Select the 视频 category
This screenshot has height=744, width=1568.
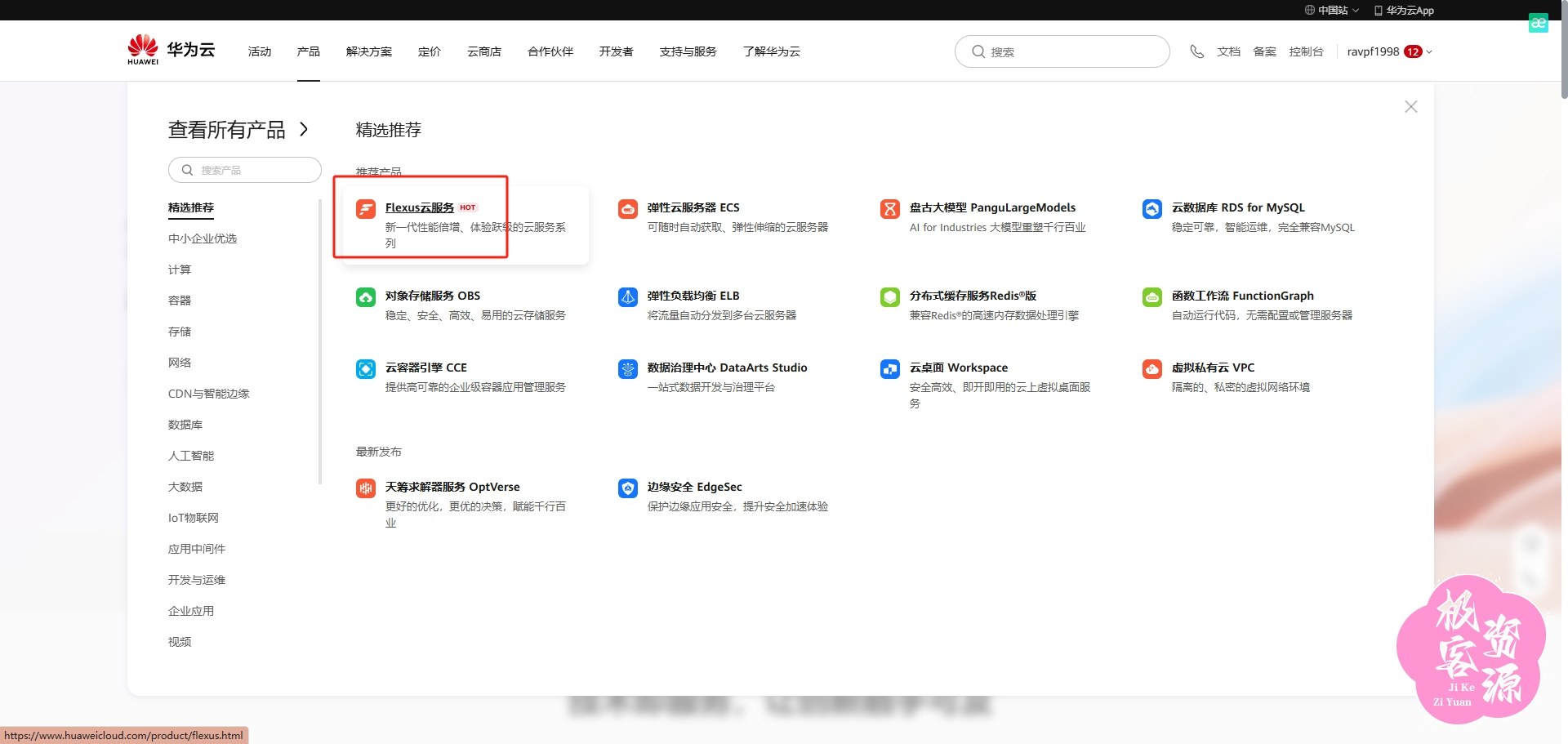[180, 642]
